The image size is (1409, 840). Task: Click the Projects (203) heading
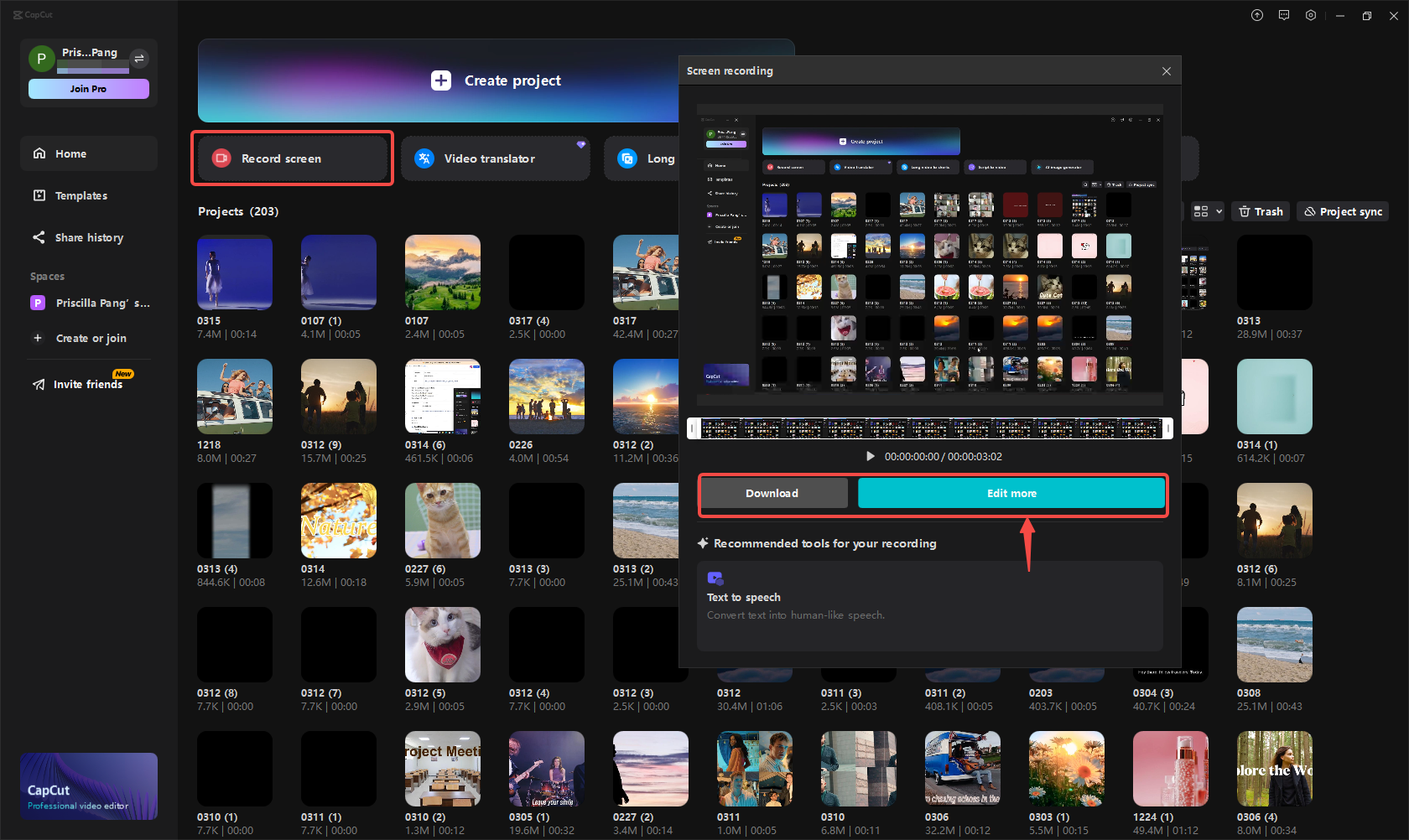tap(238, 211)
